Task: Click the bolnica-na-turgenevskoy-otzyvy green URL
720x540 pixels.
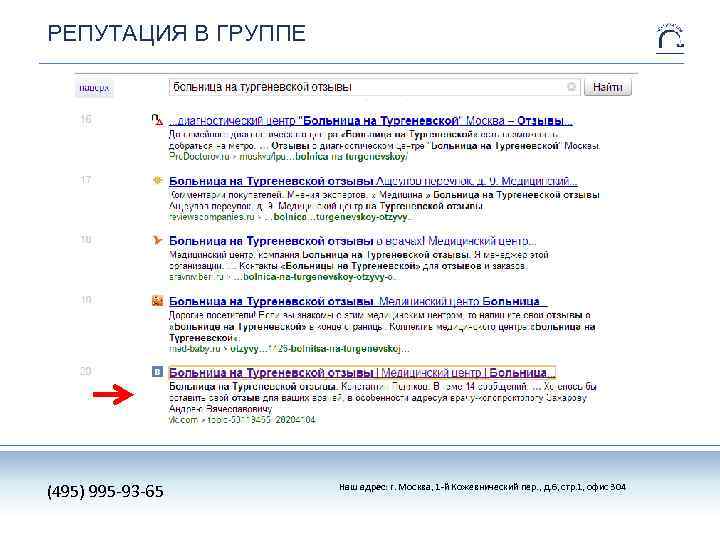Action: coord(283,277)
